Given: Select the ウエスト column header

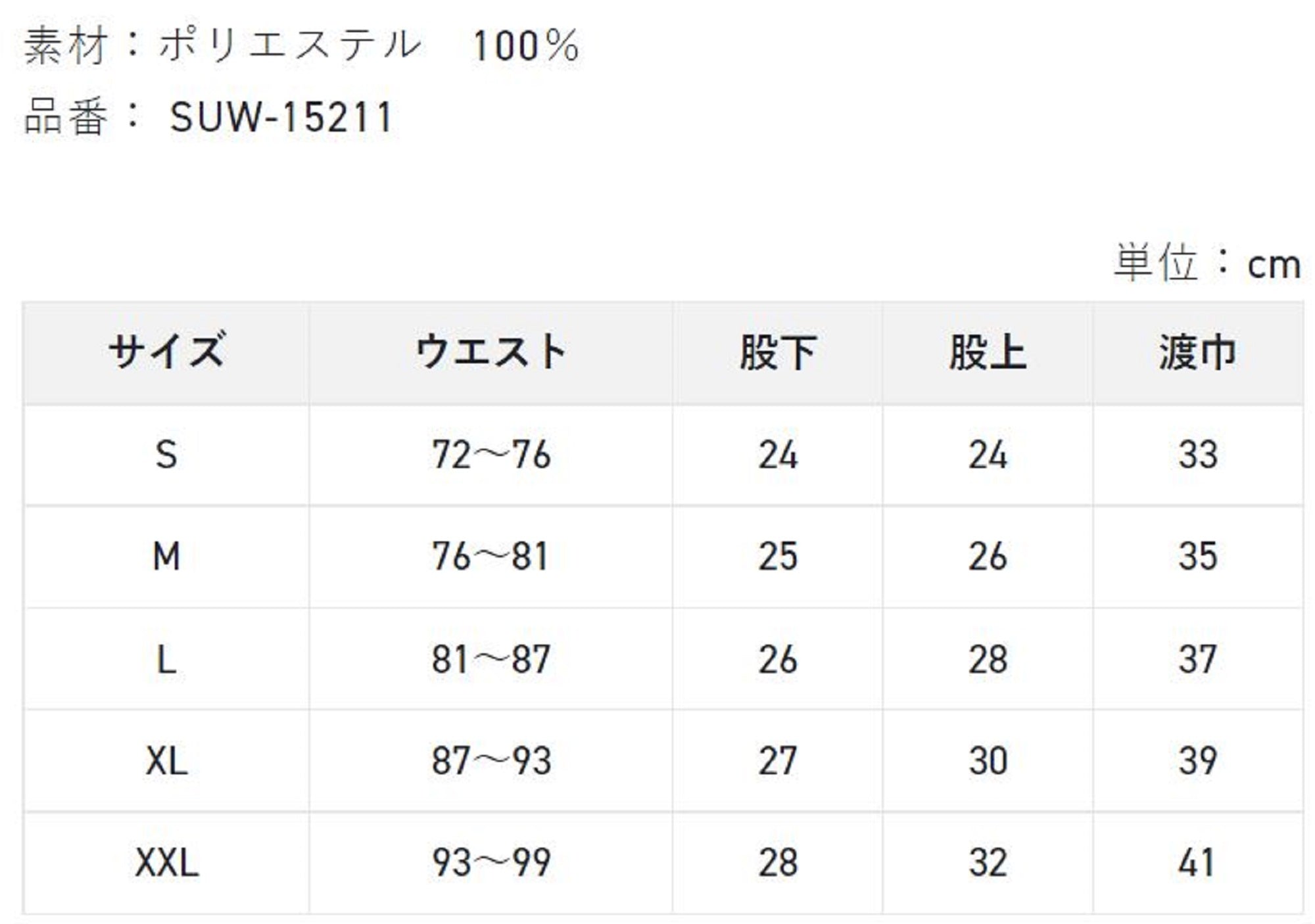Looking at the screenshot, I should tap(490, 352).
